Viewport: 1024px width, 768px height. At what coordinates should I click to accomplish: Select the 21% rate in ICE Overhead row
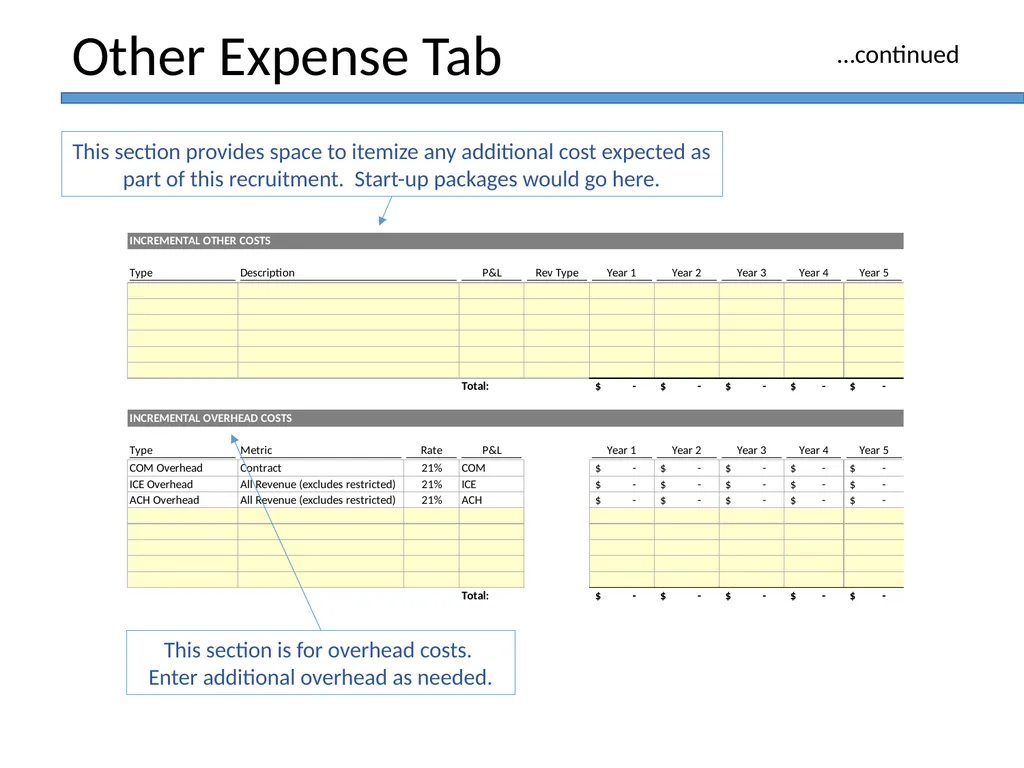(x=431, y=485)
